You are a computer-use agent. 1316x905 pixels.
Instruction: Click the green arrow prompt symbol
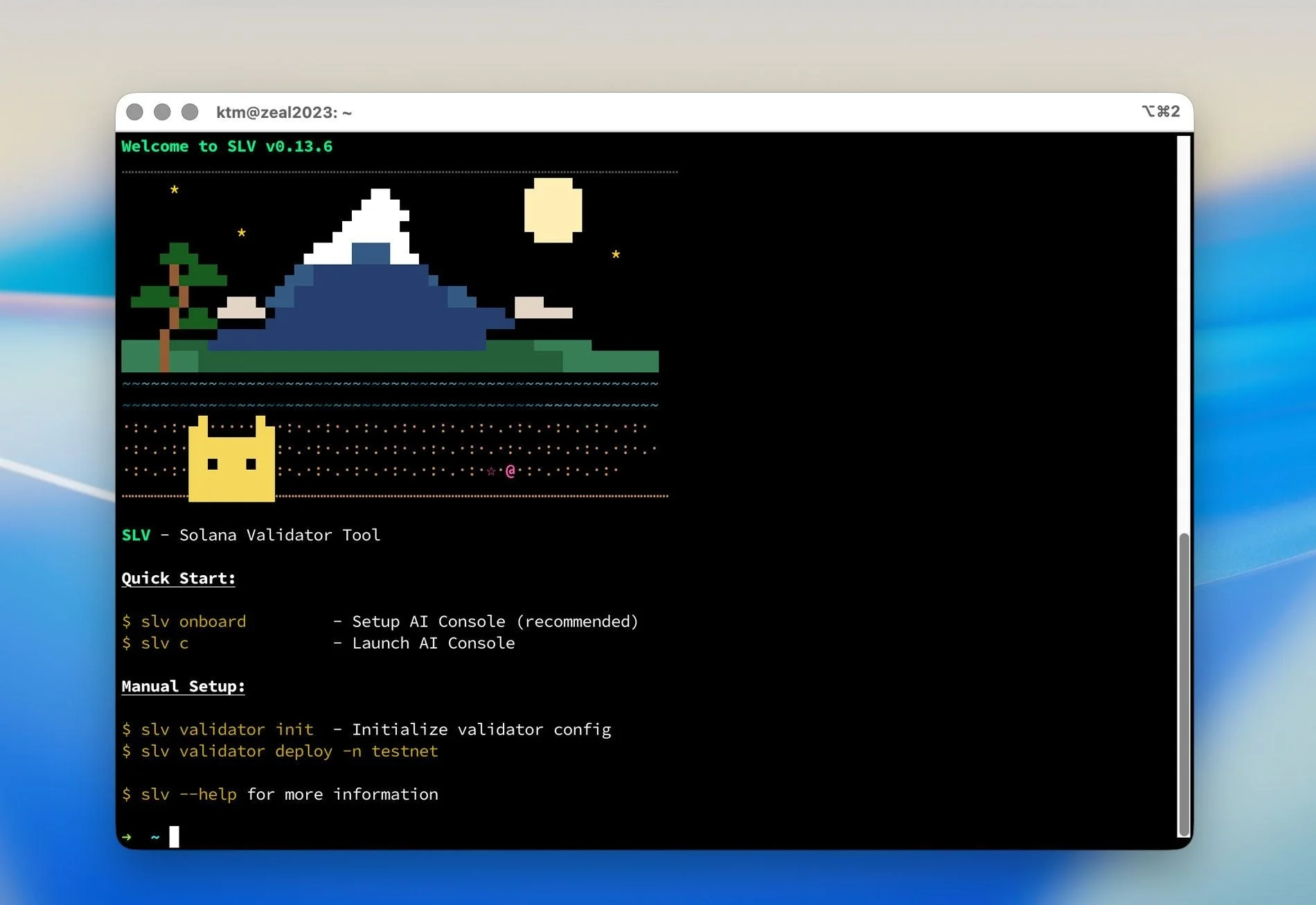click(127, 836)
